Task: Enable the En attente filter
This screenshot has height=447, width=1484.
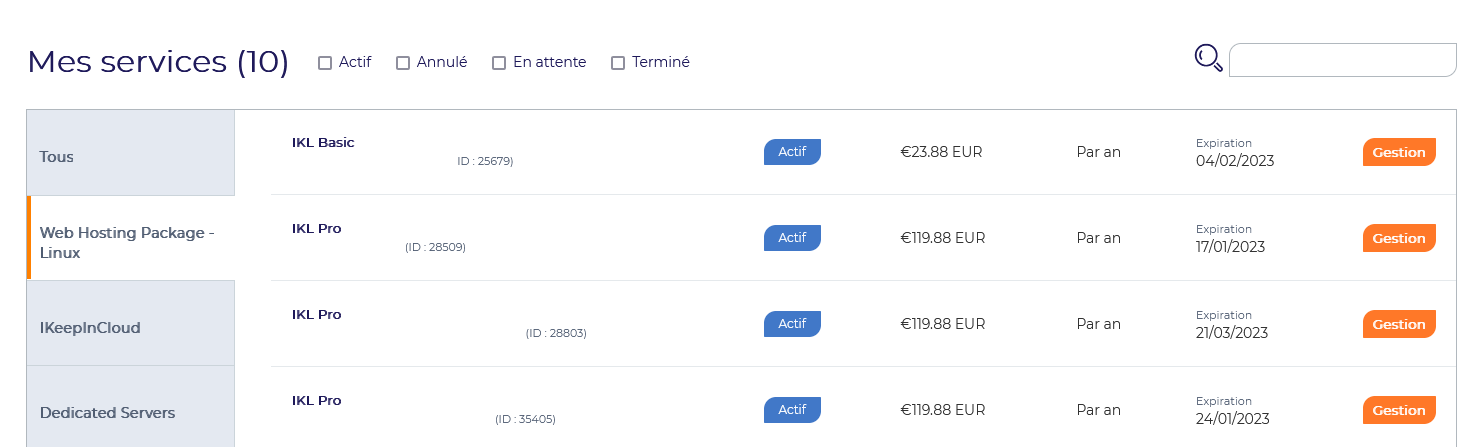Action: (x=499, y=63)
